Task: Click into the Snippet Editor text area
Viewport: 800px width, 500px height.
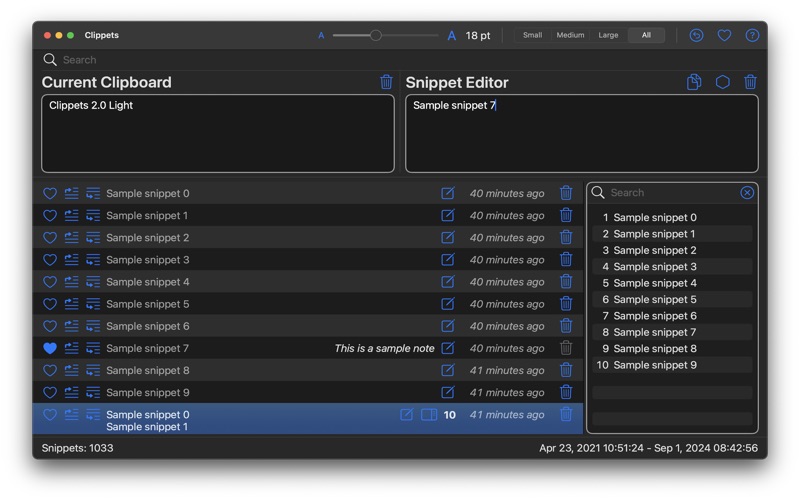Action: click(x=582, y=133)
